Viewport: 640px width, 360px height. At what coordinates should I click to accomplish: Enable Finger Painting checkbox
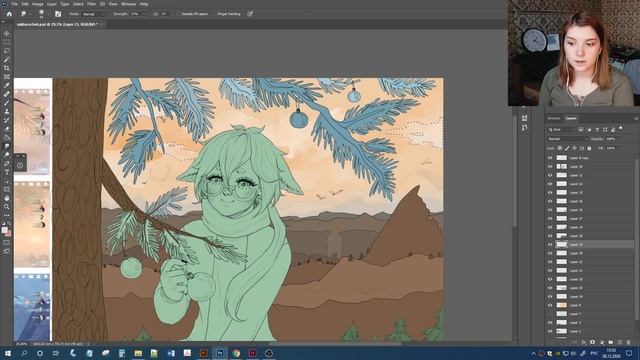pyautogui.click(x=215, y=14)
